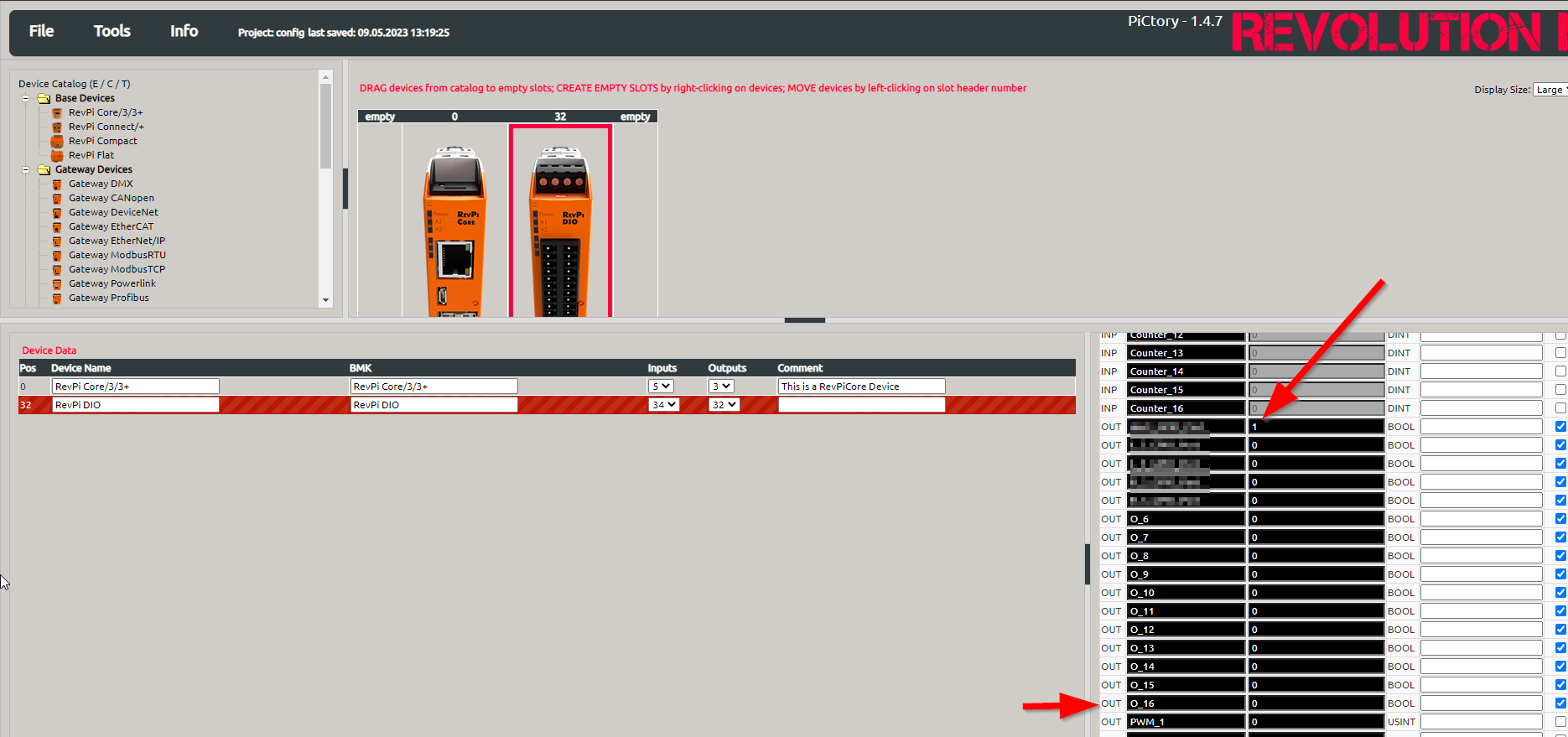Edit the RevPi Core comment field
The height and width of the screenshot is (737, 1568).
pyautogui.click(x=861, y=387)
